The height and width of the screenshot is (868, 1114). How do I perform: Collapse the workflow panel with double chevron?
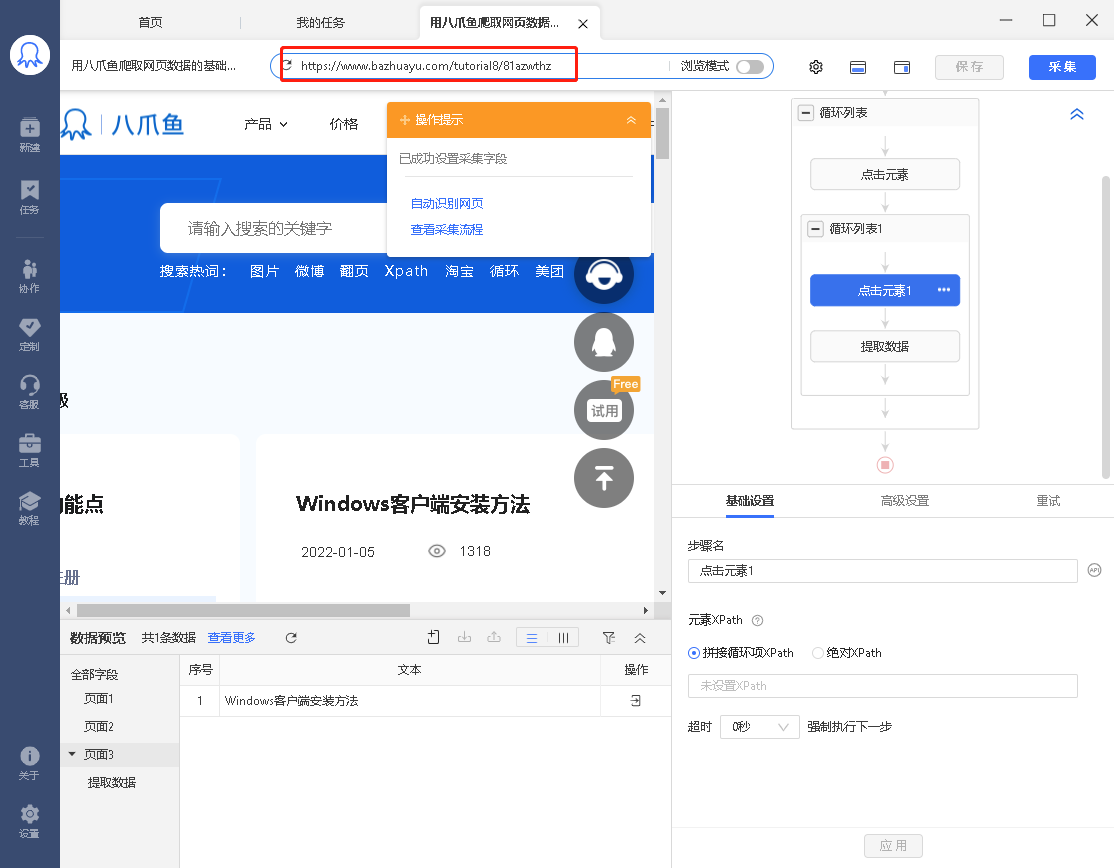point(1077,114)
